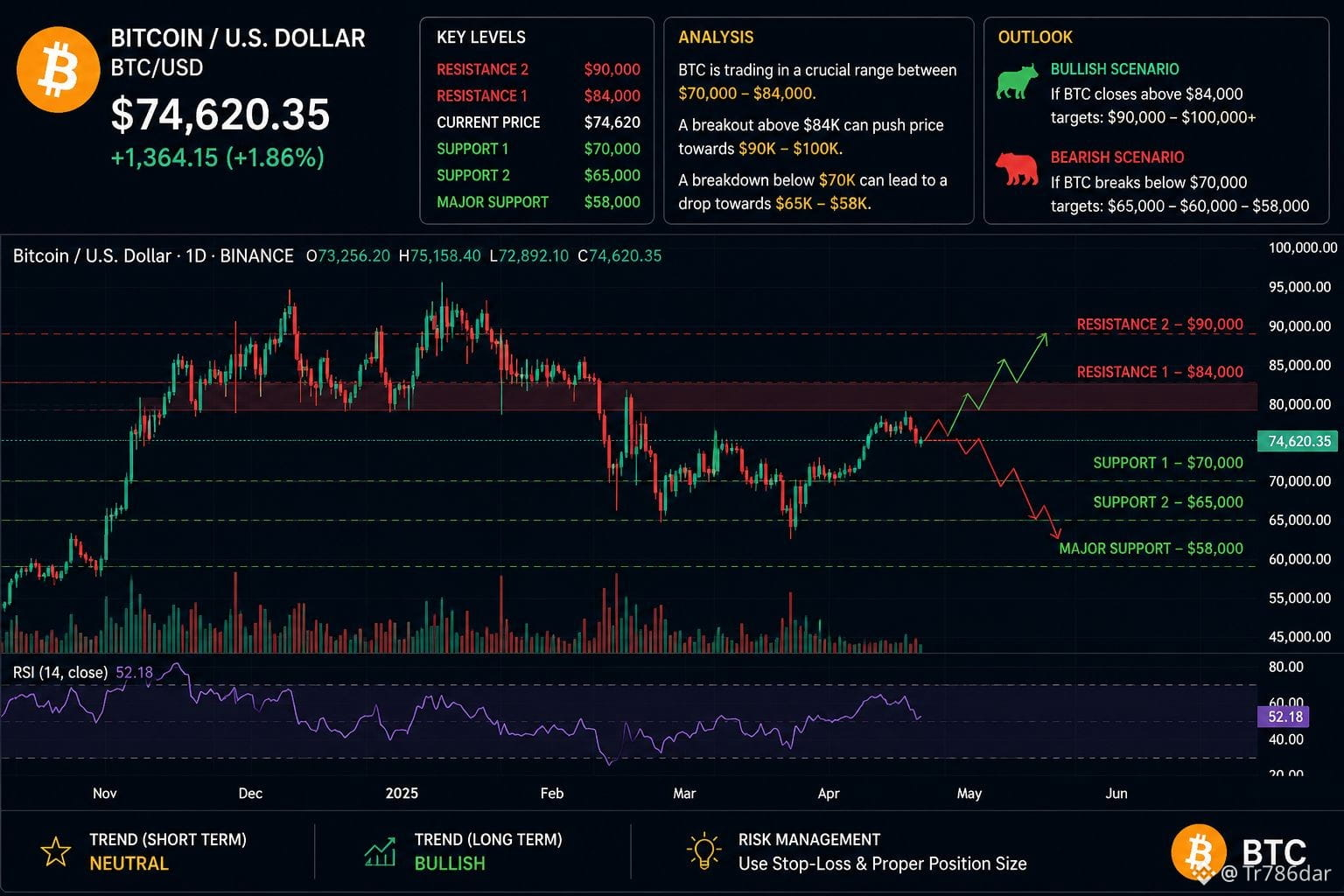The height and width of the screenshot is (896, 1344).
Task: Click the "KEY LEVELS" panel heading
Action: (481, 37)
